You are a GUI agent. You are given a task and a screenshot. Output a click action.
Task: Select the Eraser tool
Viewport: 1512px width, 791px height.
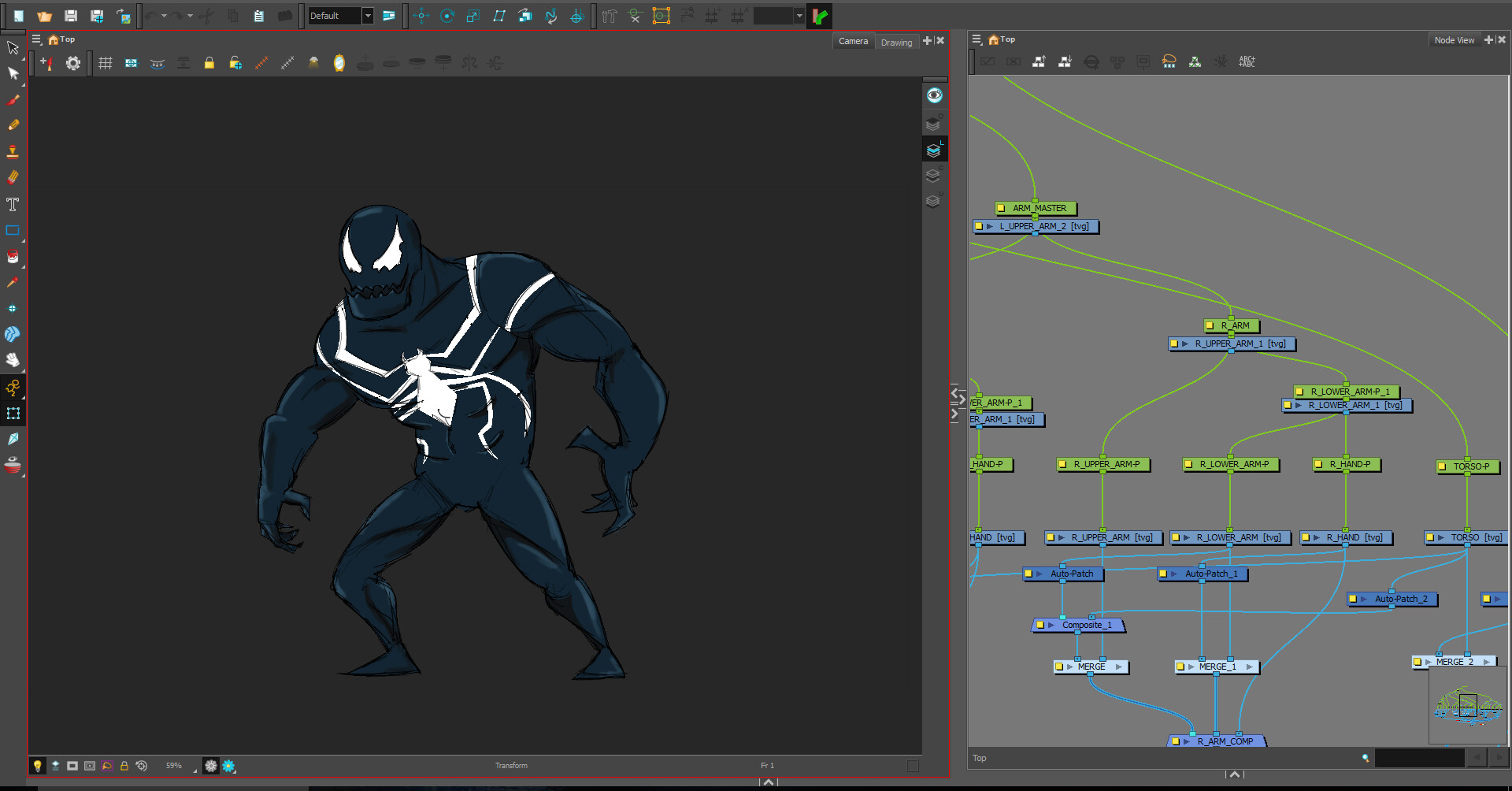[13, 177]
